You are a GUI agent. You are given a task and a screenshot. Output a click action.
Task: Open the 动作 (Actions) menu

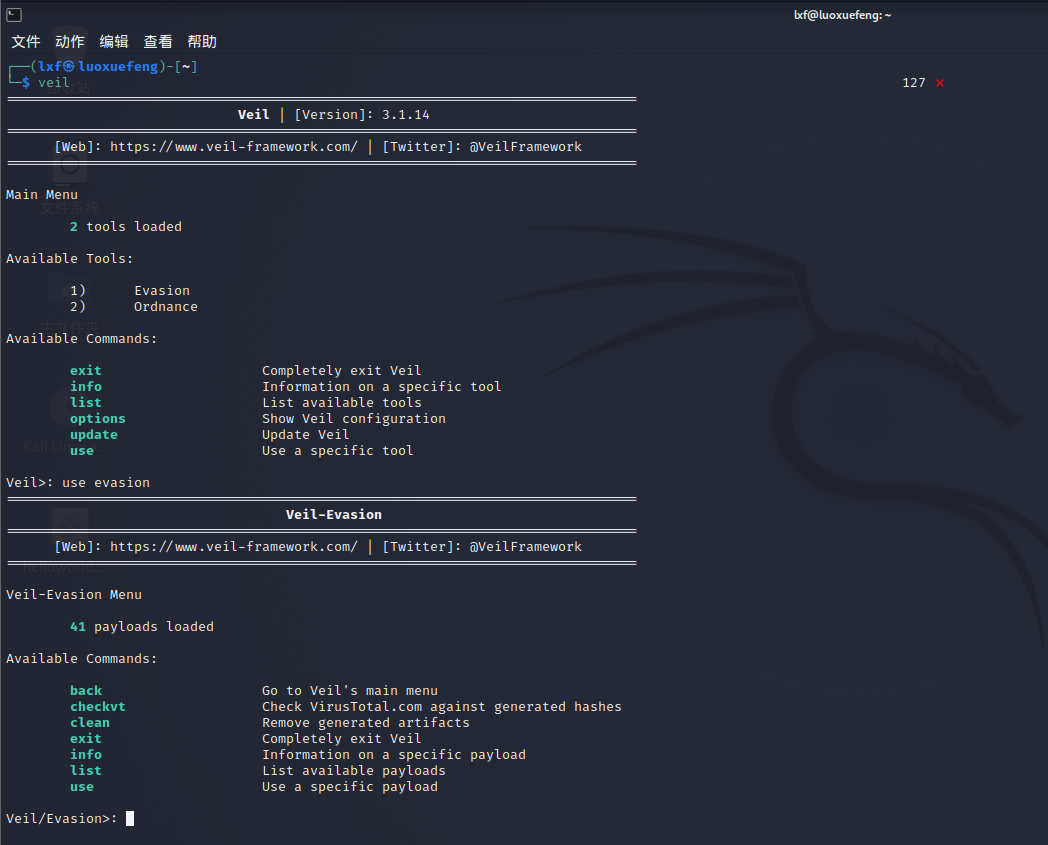[70, 41]
